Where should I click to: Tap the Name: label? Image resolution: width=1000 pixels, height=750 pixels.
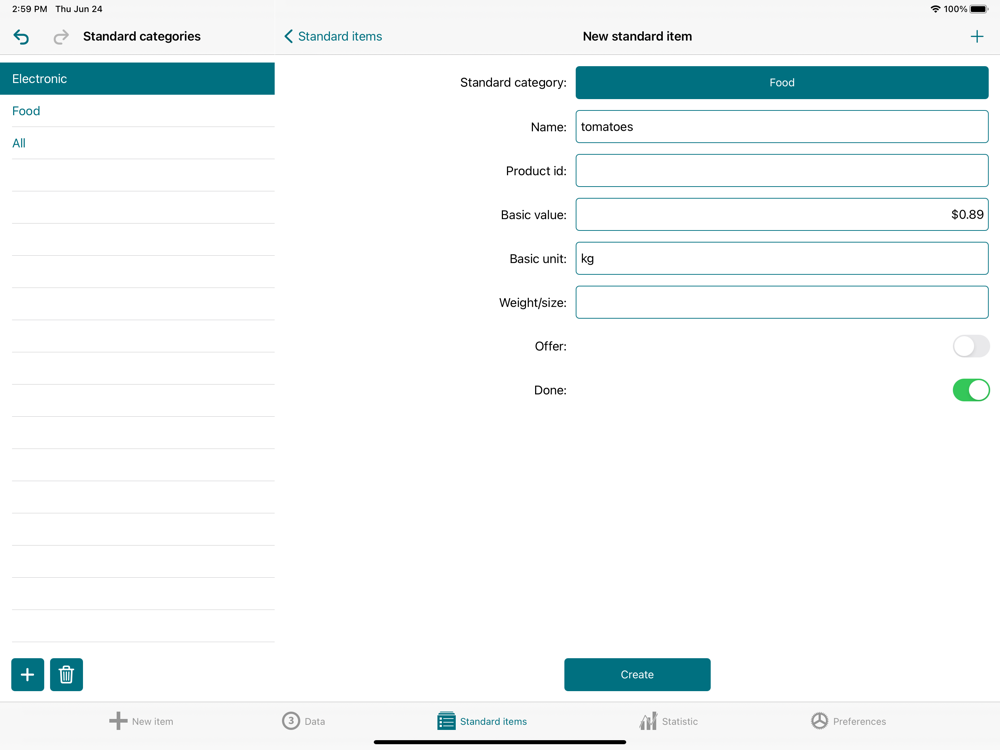548,127
